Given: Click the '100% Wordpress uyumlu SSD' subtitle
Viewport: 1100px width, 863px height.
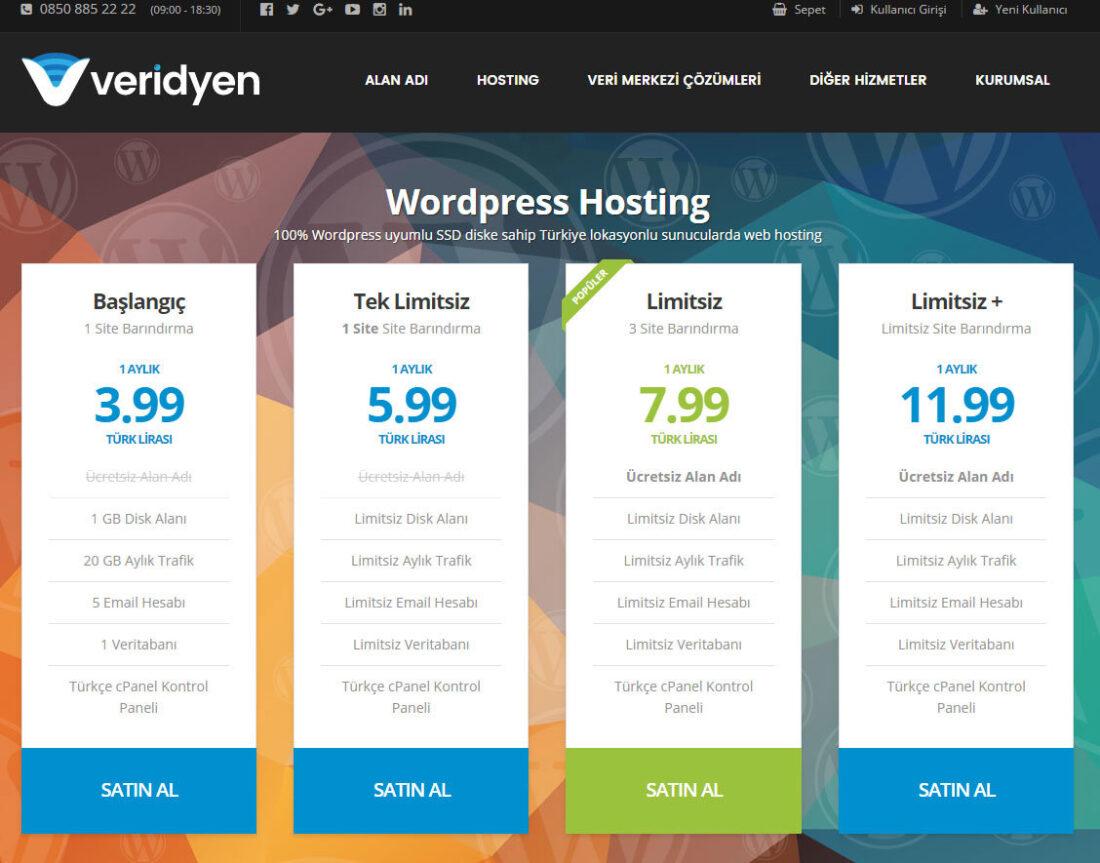Looking at the screenshot, I should (x=547, y=235).
